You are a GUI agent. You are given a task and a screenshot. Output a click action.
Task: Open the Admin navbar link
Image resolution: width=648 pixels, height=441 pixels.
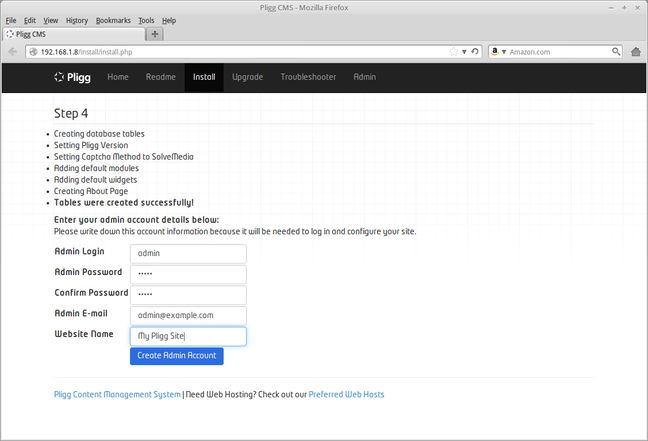364,77
